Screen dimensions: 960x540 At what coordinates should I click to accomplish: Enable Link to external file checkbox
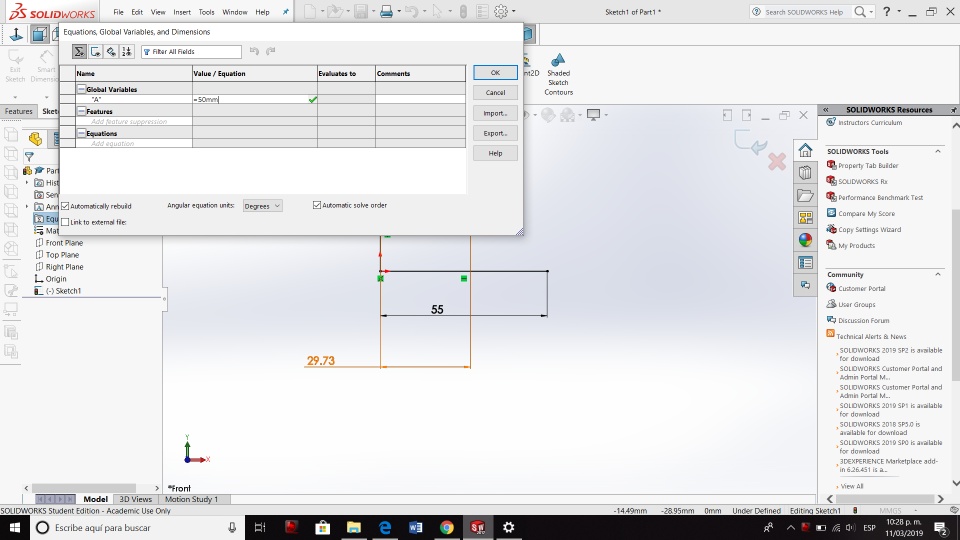click(66, 222)
